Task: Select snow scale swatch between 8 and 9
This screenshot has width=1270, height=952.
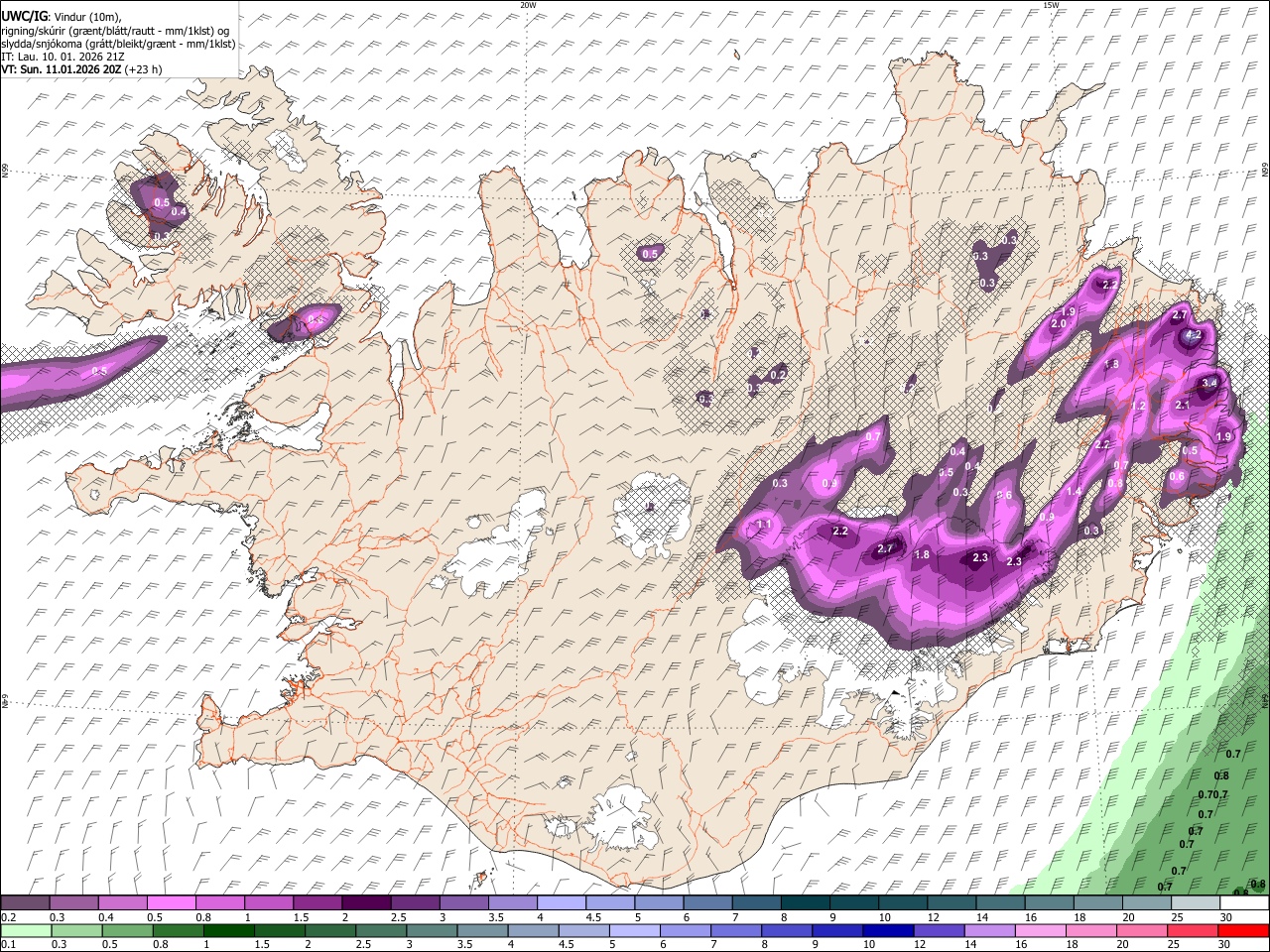Action: click(805, 903)
